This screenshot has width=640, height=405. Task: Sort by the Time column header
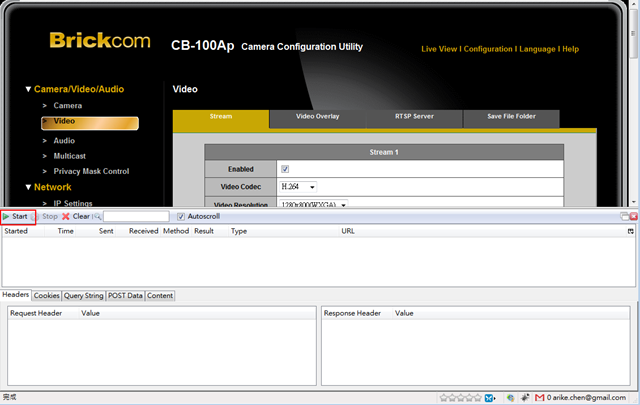[60, 231]
